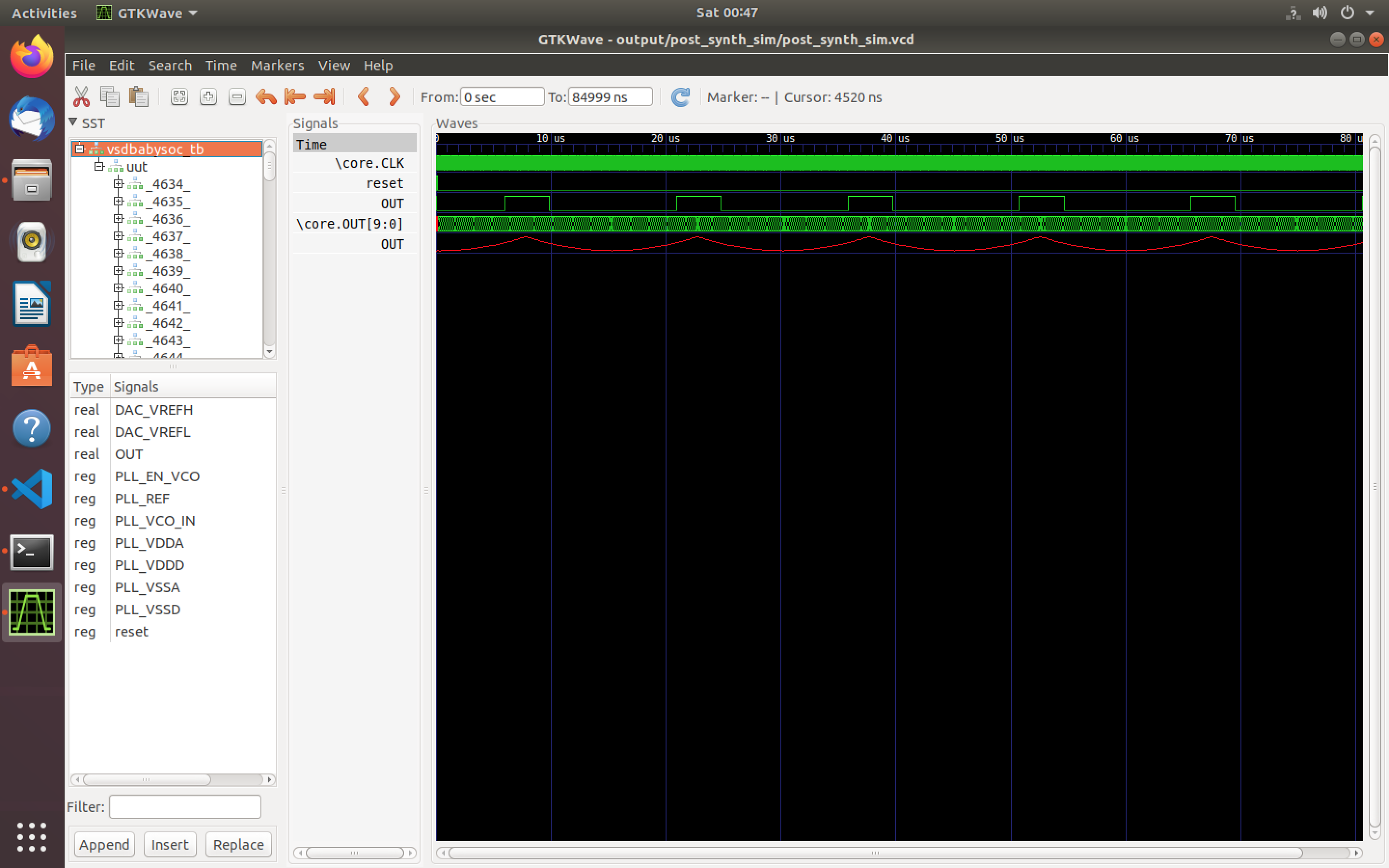Click the Cut scissors toolbar icon
Screen dimensions: 1389x868
(81, 97)
